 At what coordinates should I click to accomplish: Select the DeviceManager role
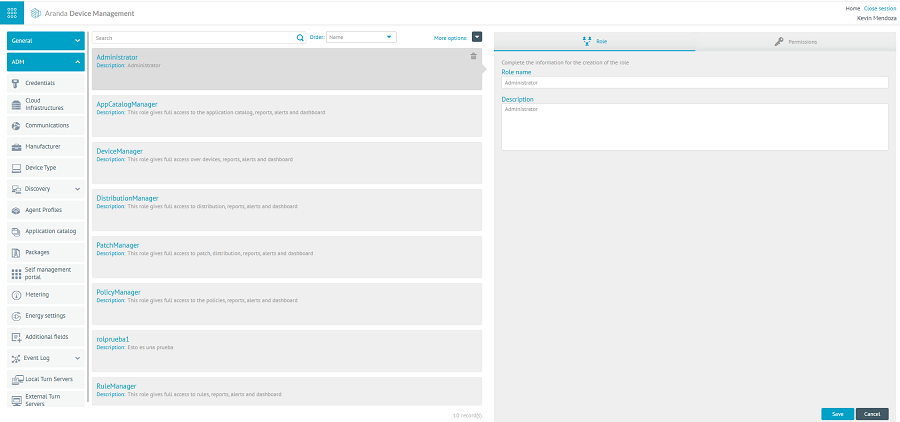287,163
